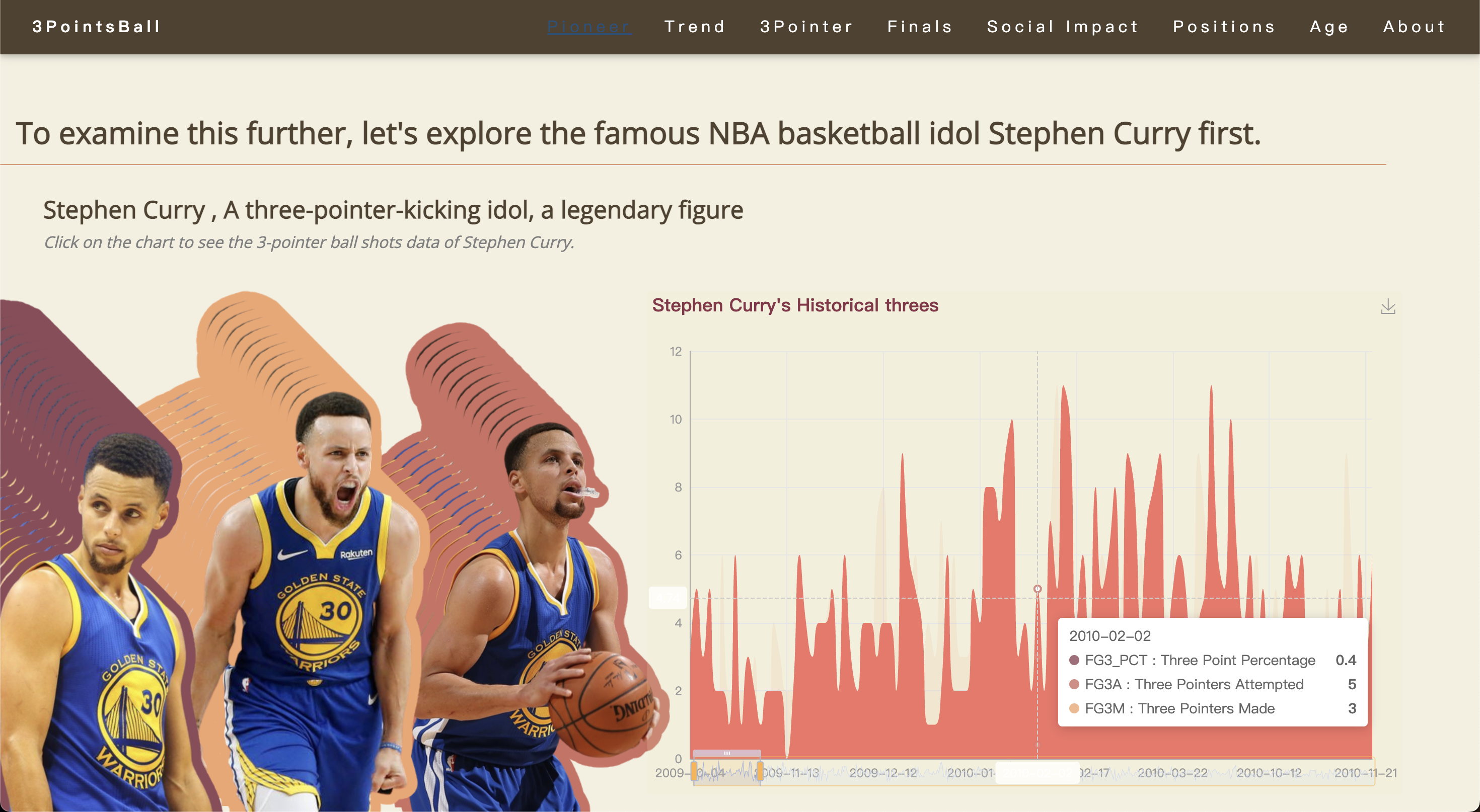
Task: Click the 3PointsBall site logo
Action: point(97,27)
